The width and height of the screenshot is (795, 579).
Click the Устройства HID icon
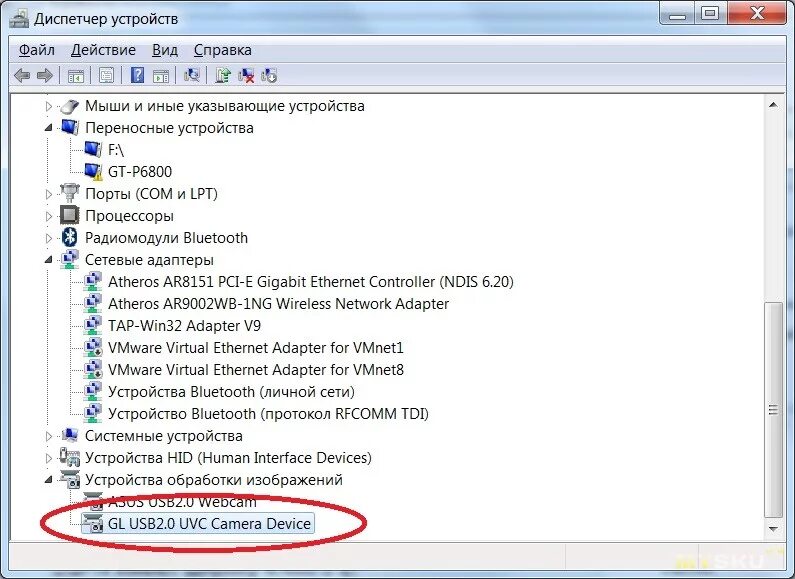click(x=69, y=457)
